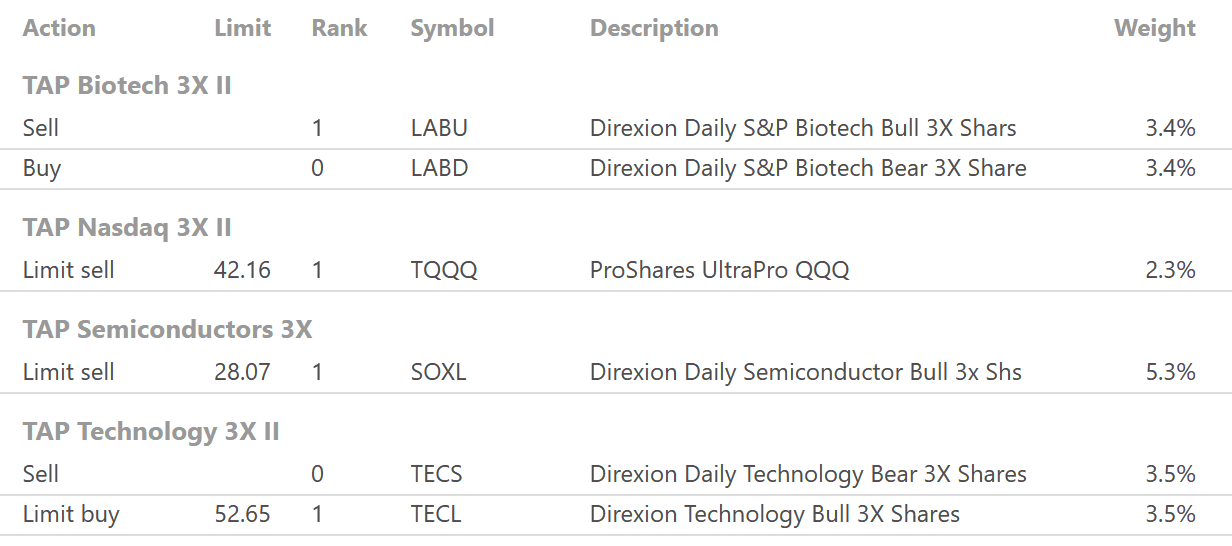Click the Rank column header
Screen dimensions: 1232x546
[x=339, y=28]
